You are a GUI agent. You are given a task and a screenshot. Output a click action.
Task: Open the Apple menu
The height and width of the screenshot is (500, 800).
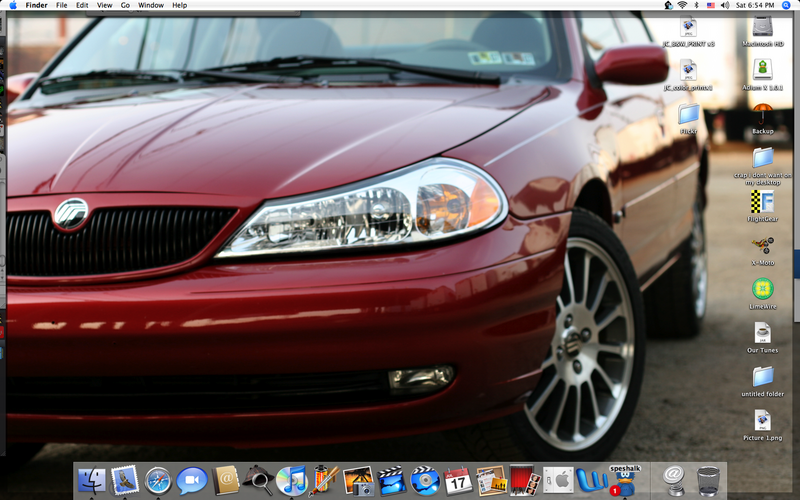point(13,5)
